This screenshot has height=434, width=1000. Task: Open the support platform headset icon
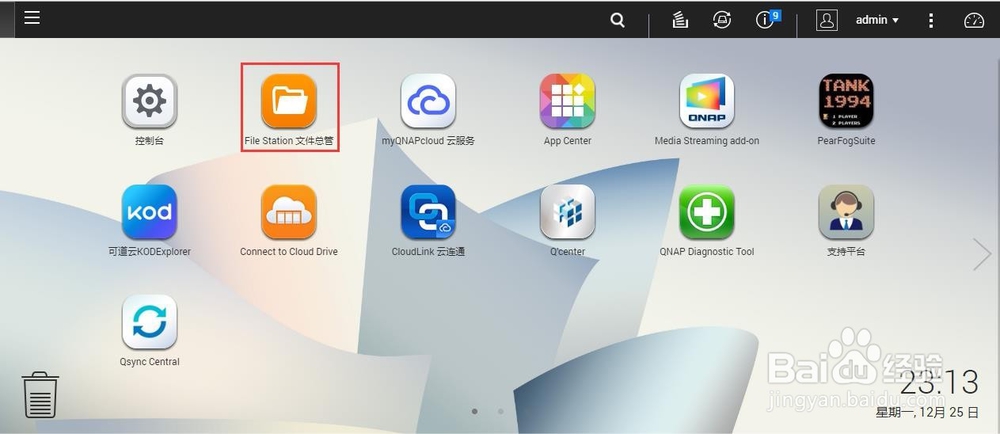click(x=846, y=212)
